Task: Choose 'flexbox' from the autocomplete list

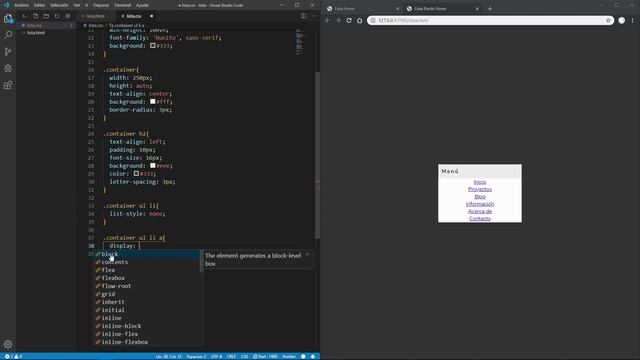Action: pyautogui.click(x=147, y=278)
